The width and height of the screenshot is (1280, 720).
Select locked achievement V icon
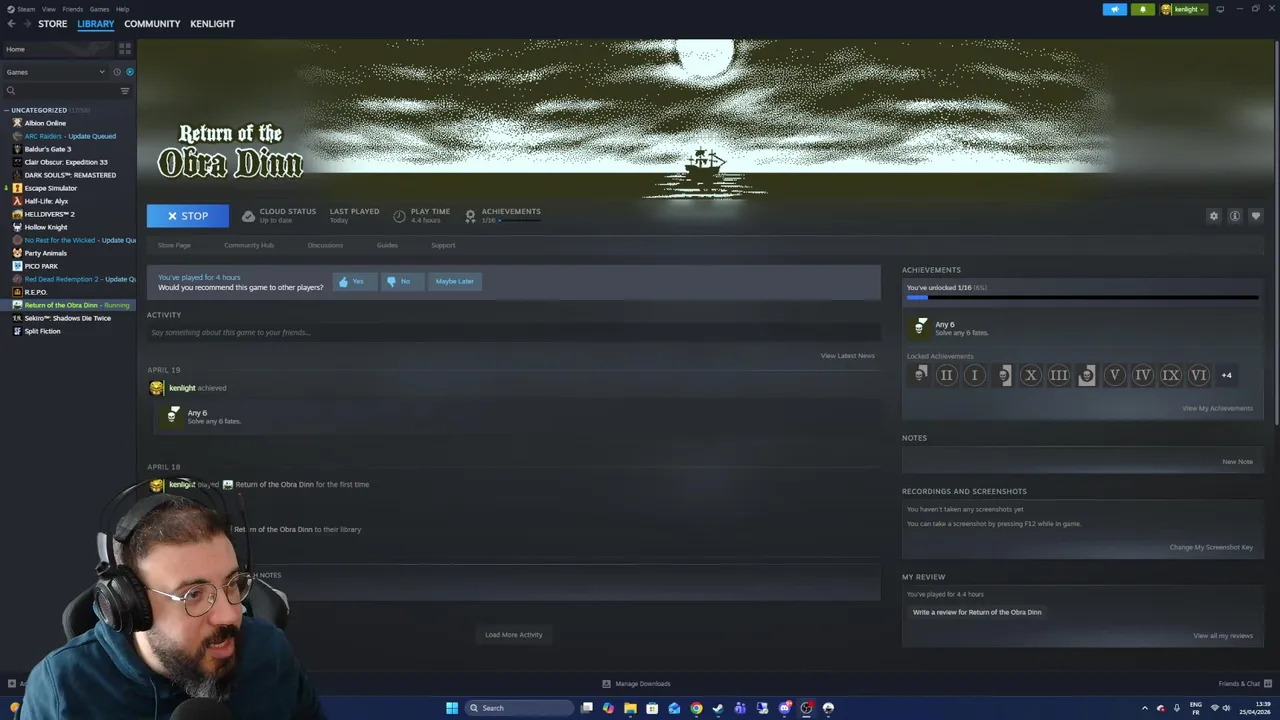tap(1114, 375)
